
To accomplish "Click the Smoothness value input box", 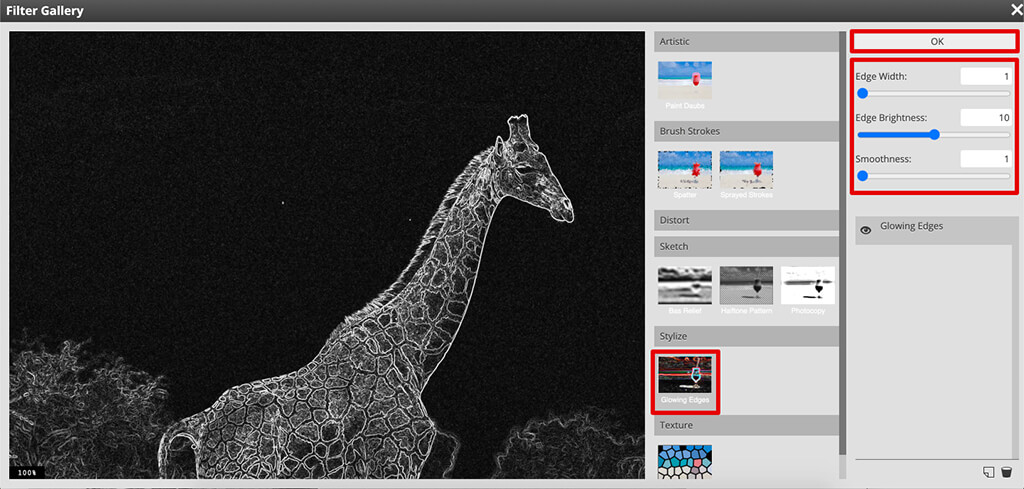I will click(986, 159).
